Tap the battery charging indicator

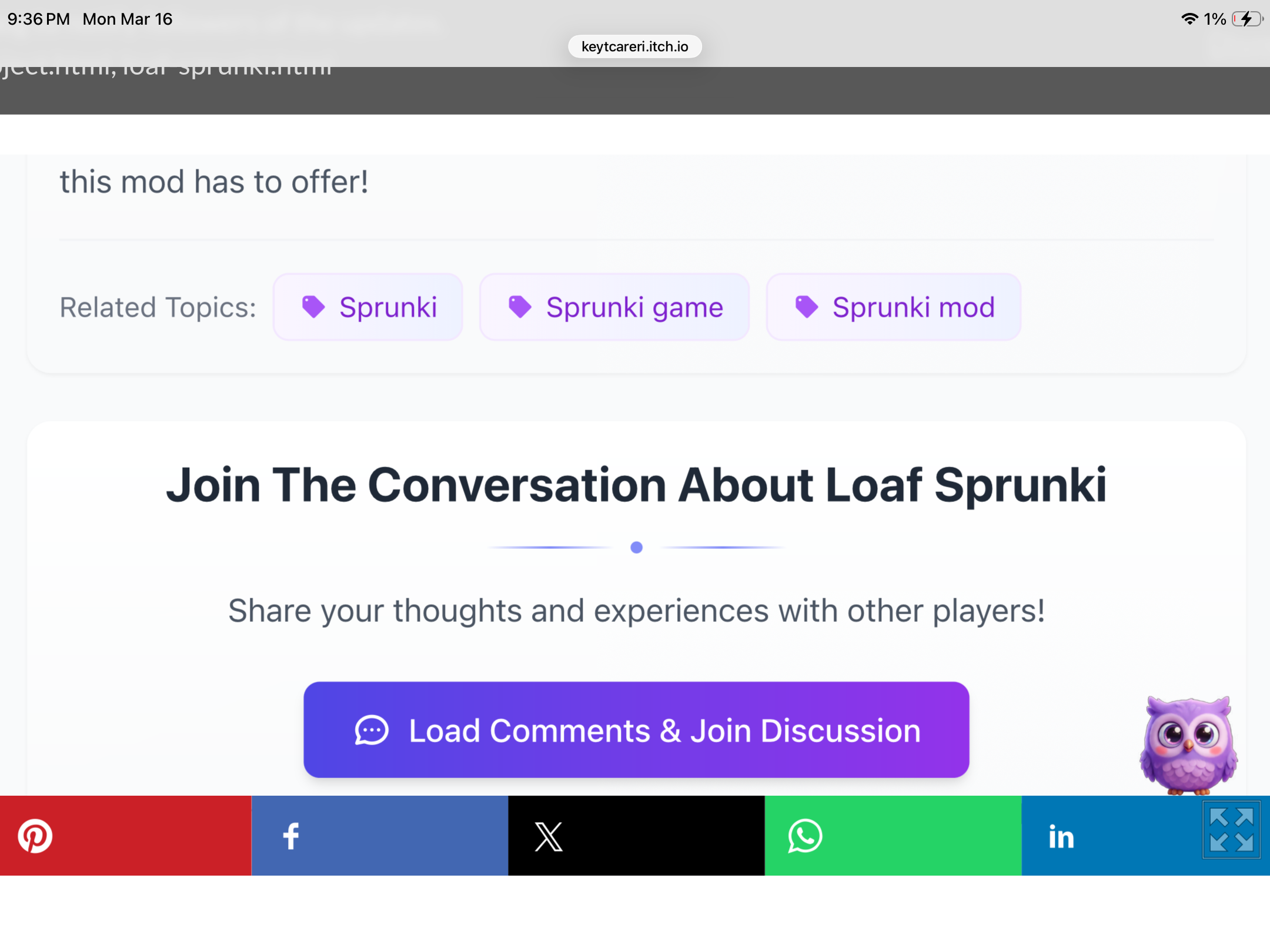(x=1246, y=19)
